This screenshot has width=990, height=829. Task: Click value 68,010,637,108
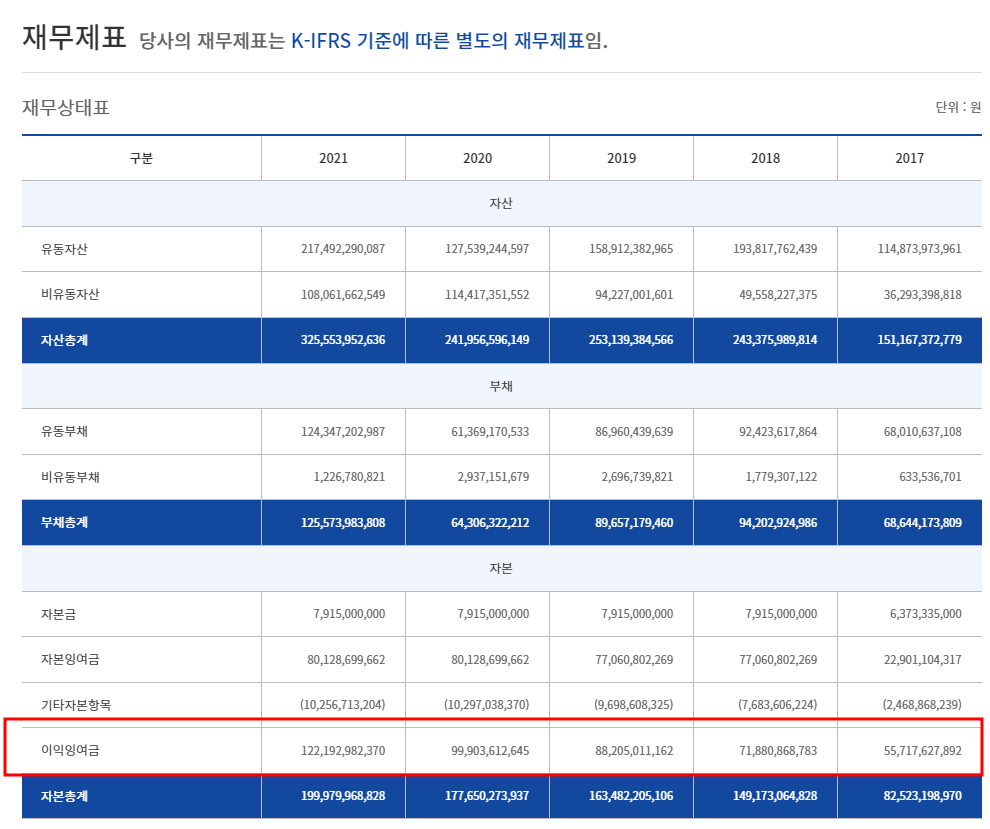[922, 431]
